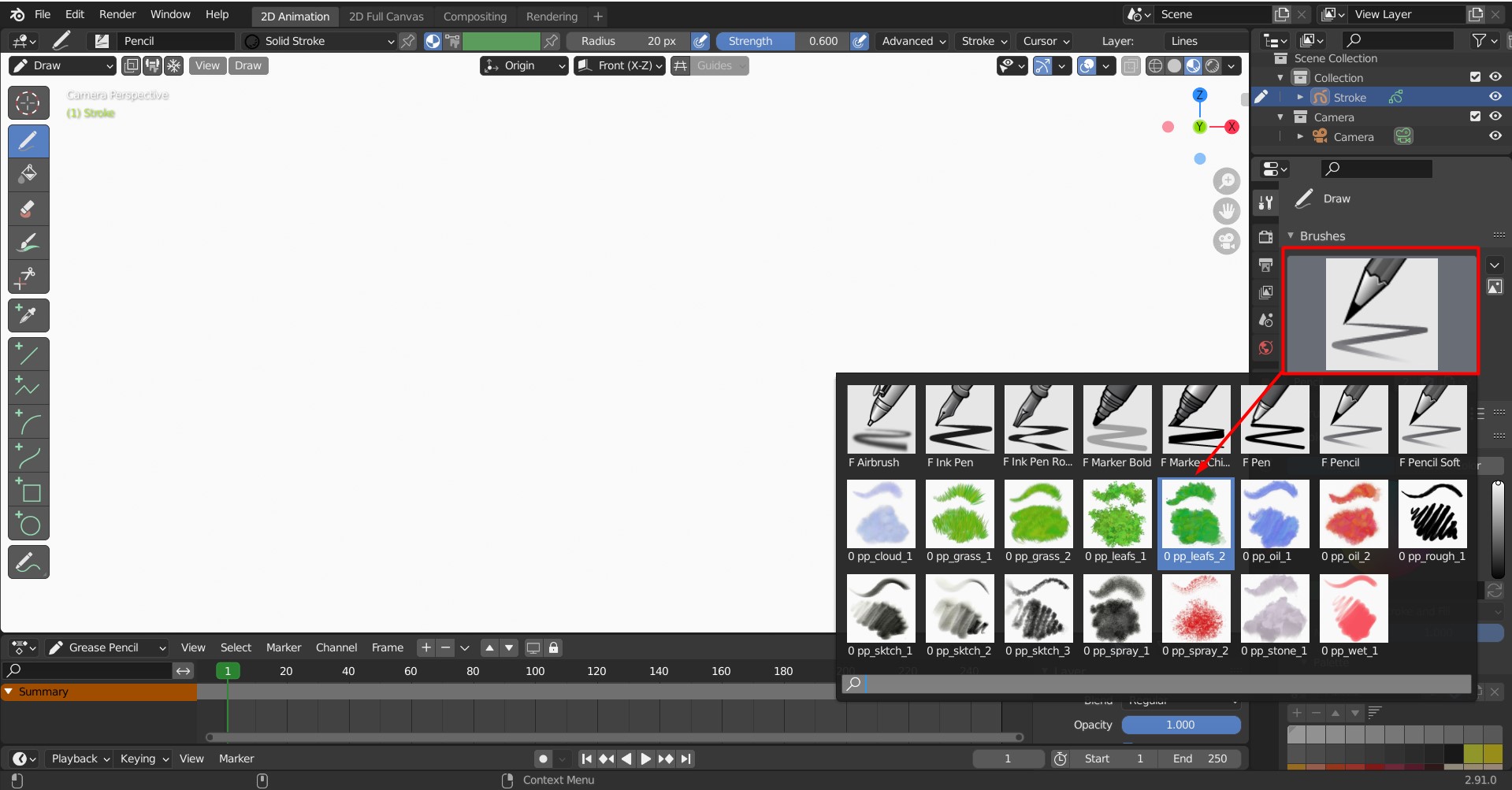Click the pan view hand icon
Screen dimensions: 1512x790
coord(1227,211)
